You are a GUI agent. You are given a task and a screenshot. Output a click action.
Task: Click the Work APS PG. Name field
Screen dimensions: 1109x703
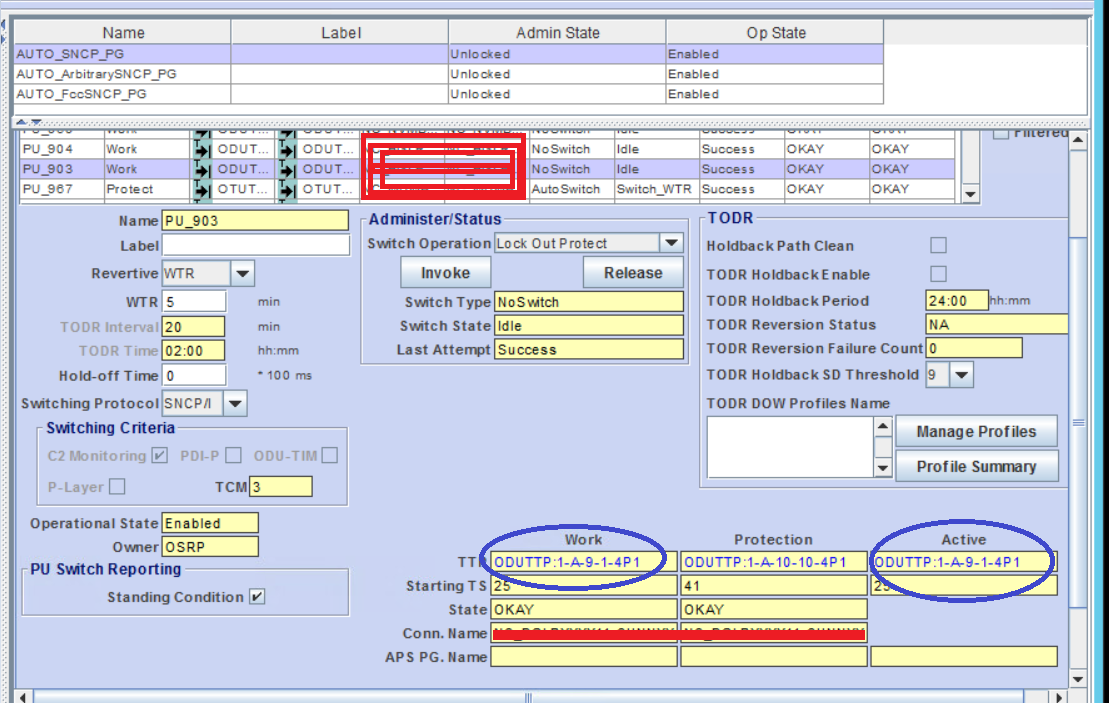click(x=584, y=657)
